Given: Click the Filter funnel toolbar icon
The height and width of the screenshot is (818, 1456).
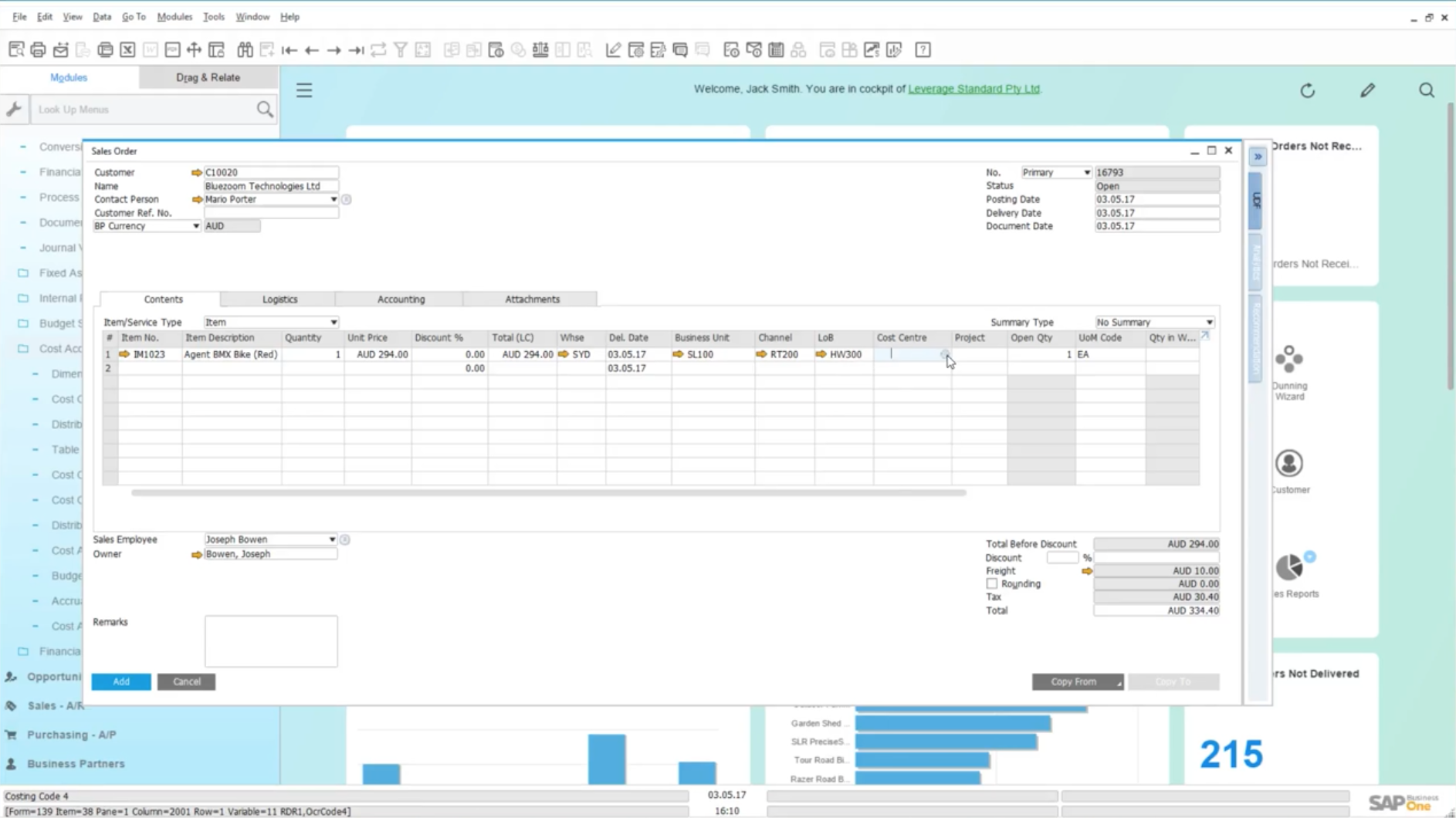Looking at the screenshot, I should [401, 50].
